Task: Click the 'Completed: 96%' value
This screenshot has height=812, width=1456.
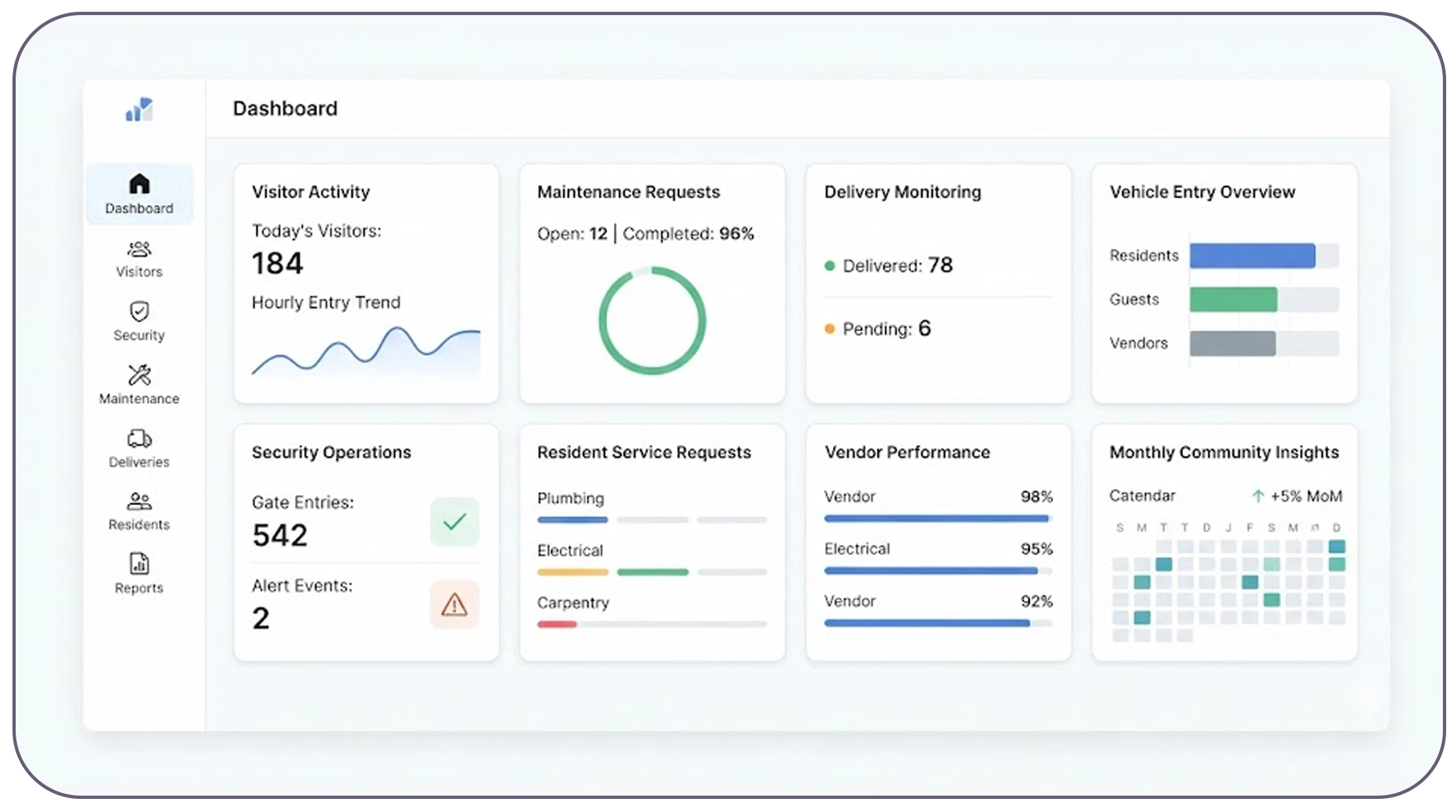Action: tap(688, 234)
